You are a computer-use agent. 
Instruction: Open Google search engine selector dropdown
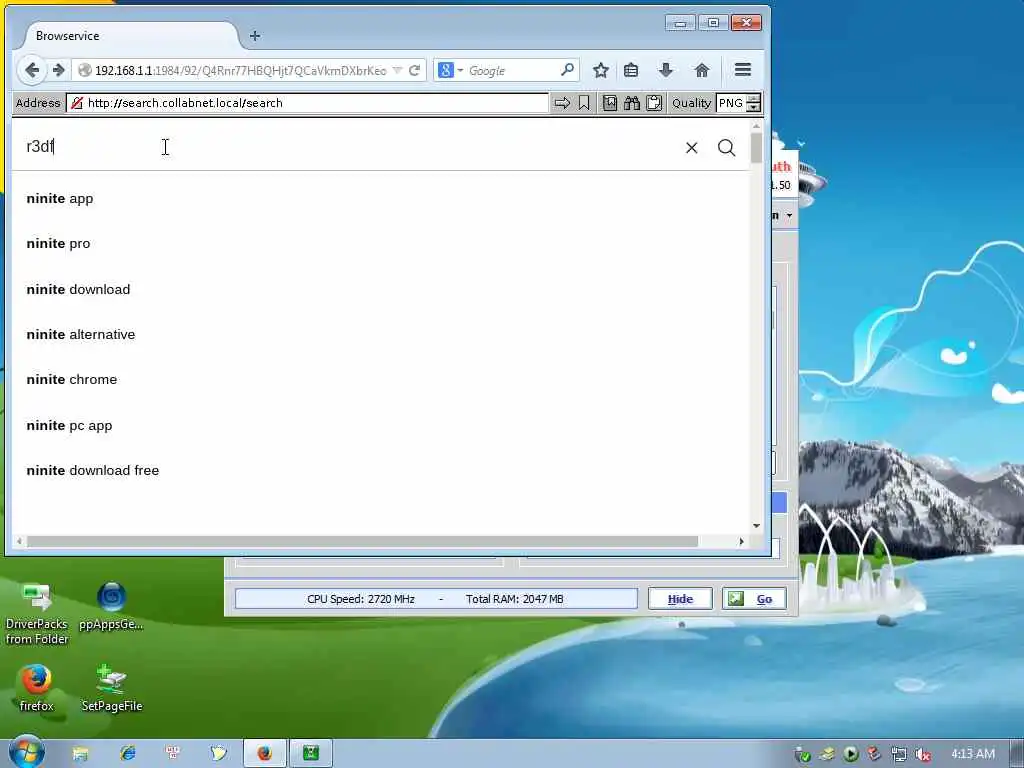coord(451,70)
